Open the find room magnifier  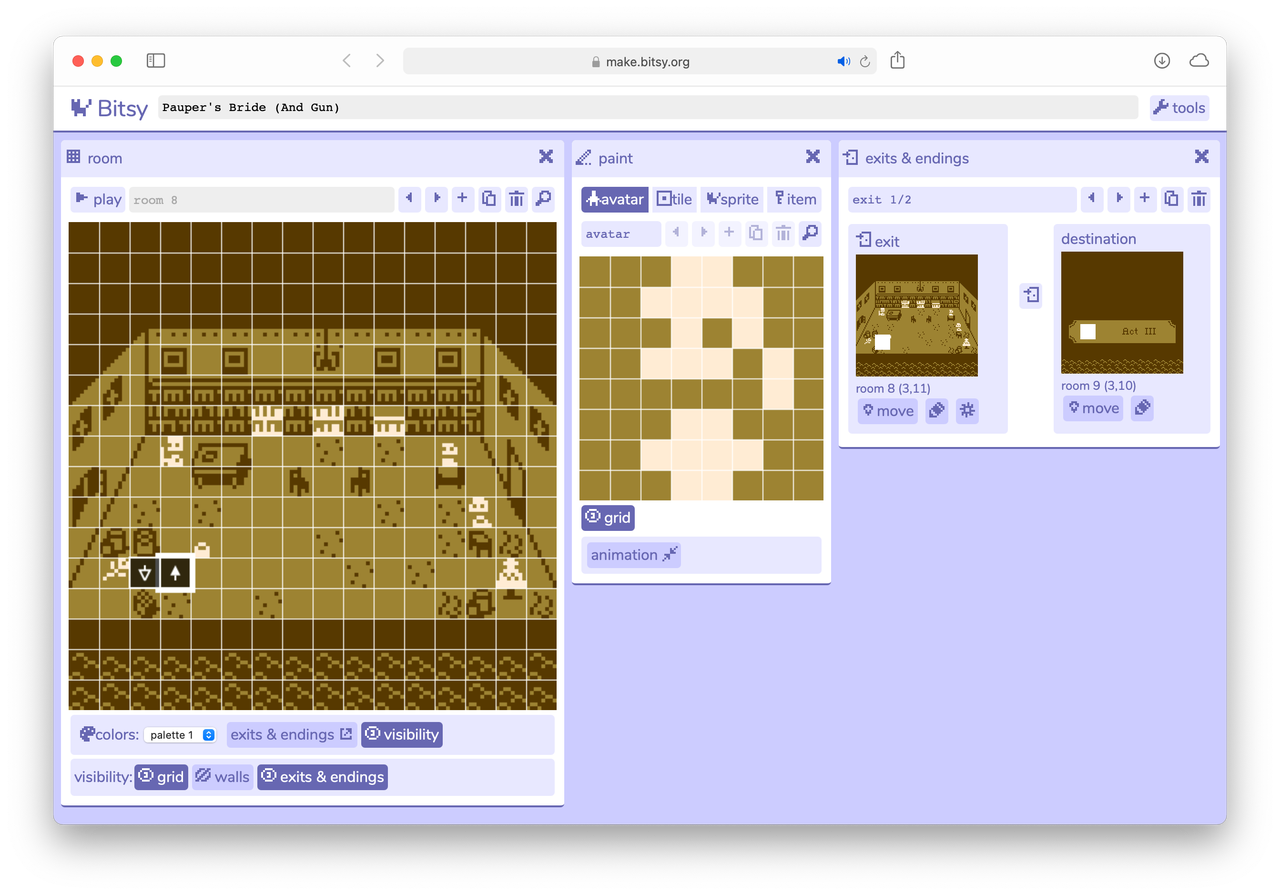click(543, 199)
